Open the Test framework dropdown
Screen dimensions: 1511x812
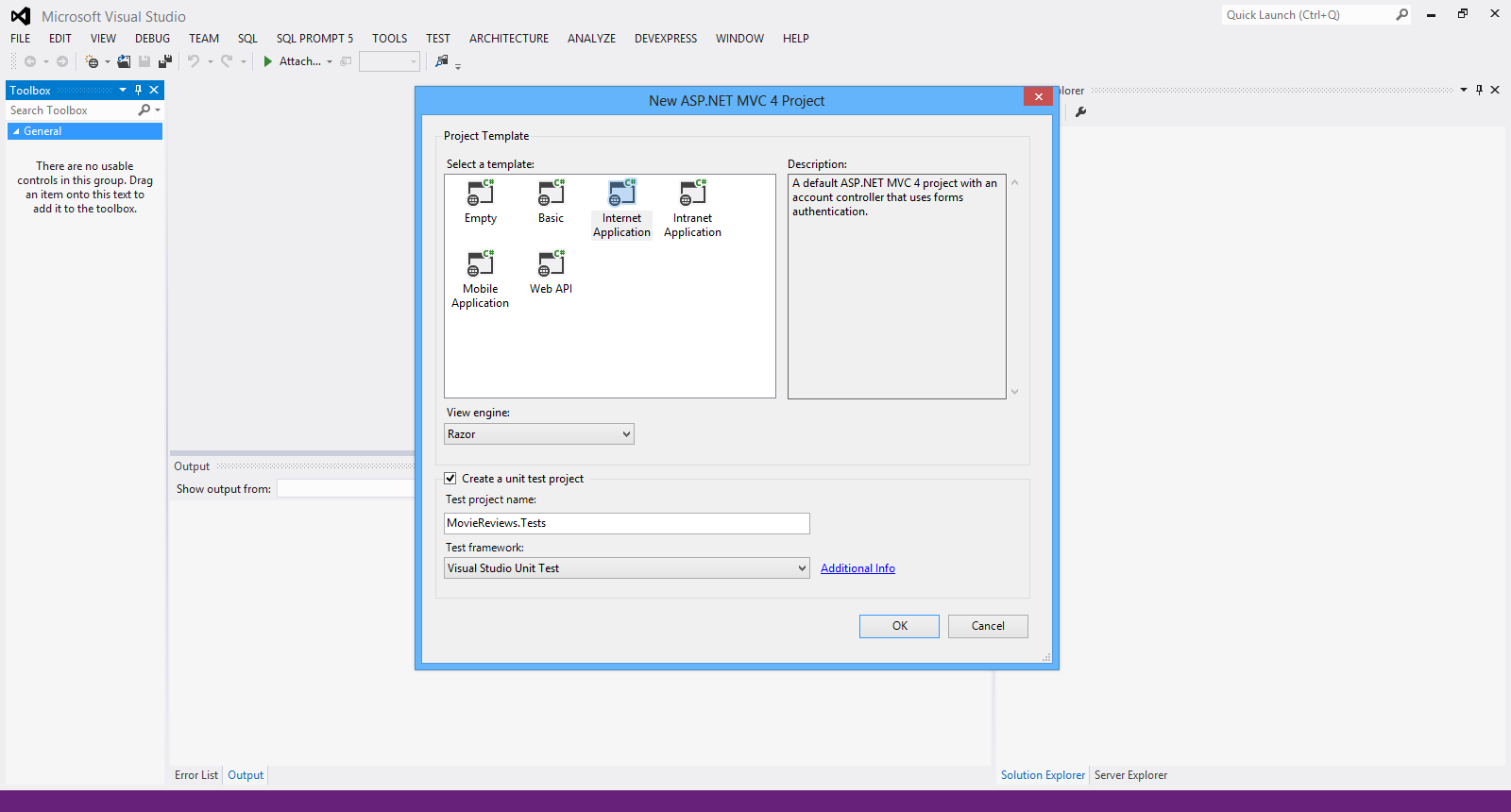pyautogui.click(x=626, y=568)
